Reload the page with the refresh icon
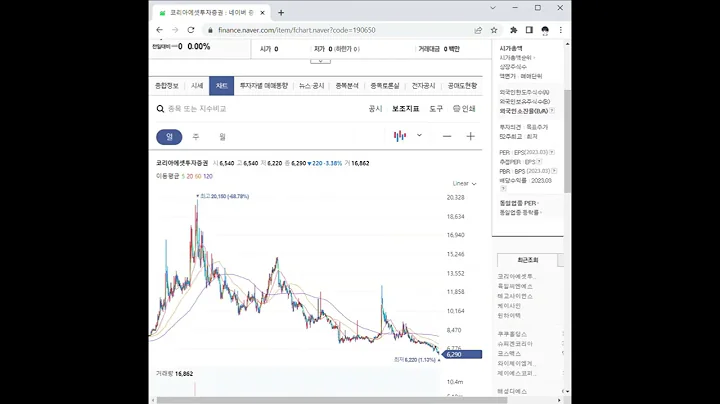The height and width of the screenshot is (404, 720). pos(191,30)
